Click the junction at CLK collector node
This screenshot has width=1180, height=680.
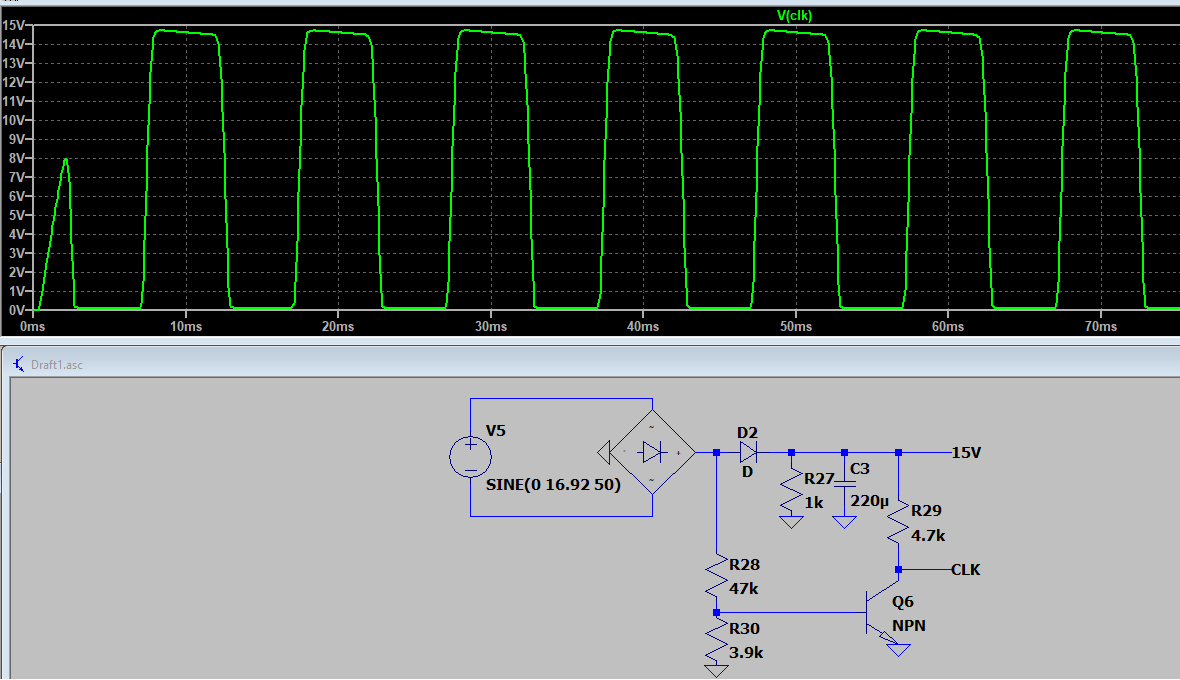coord(899,569)
